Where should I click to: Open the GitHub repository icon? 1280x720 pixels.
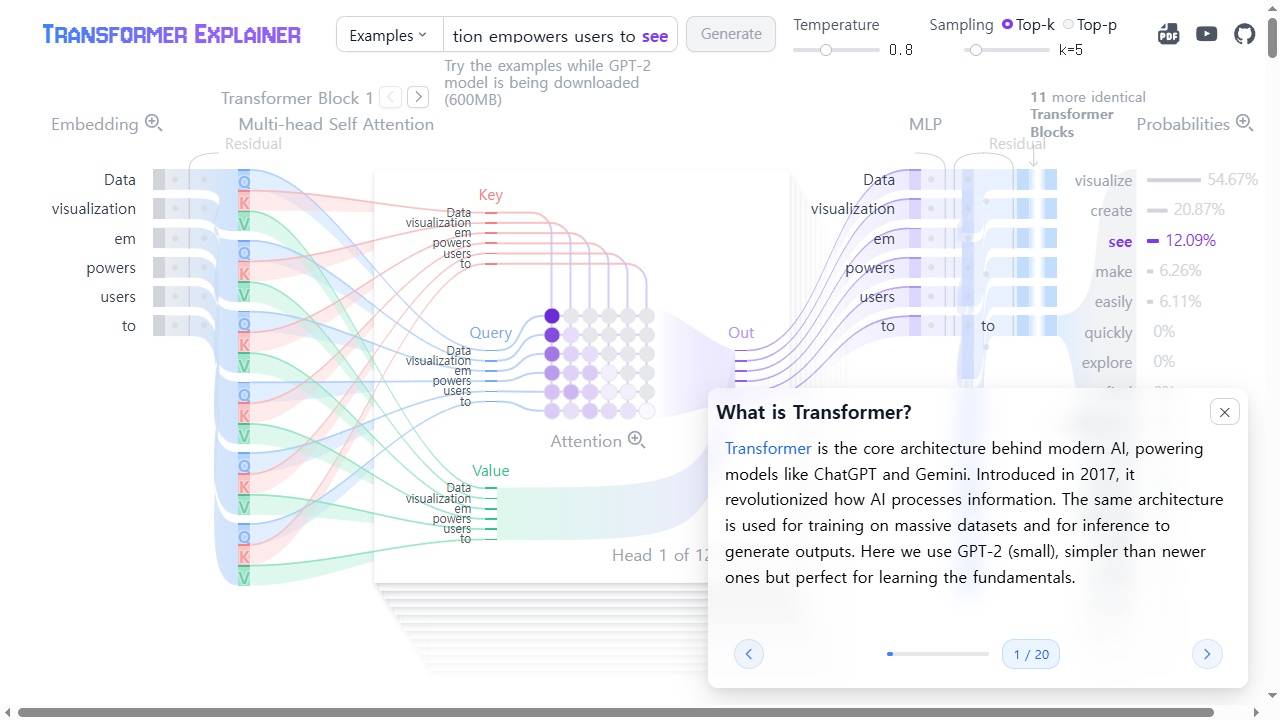pyautogui.click(x=1244, y=34)
